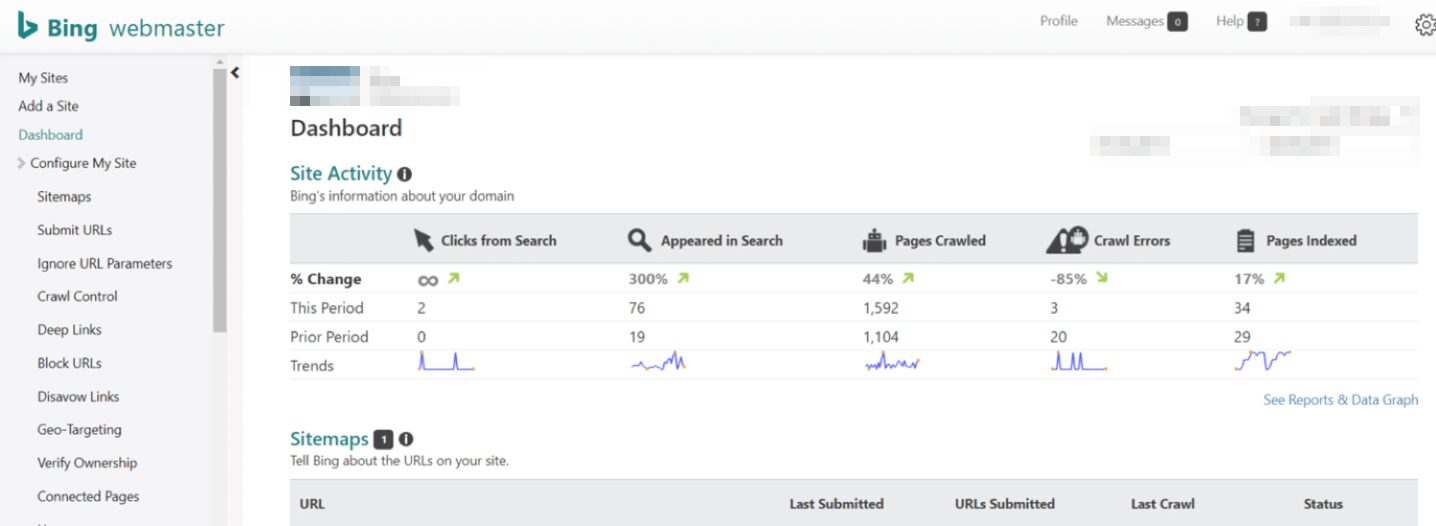The width and height of the screenshot is (1436, 526).
Task: Click See Reports & Data Graph link
Action: (x=1341, y=400)
